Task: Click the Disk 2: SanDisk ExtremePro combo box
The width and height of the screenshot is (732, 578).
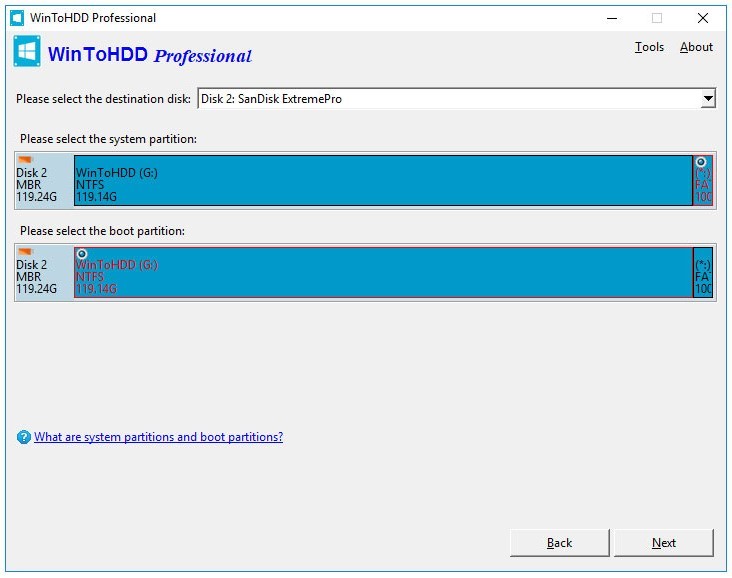Action: click(457, 99)
